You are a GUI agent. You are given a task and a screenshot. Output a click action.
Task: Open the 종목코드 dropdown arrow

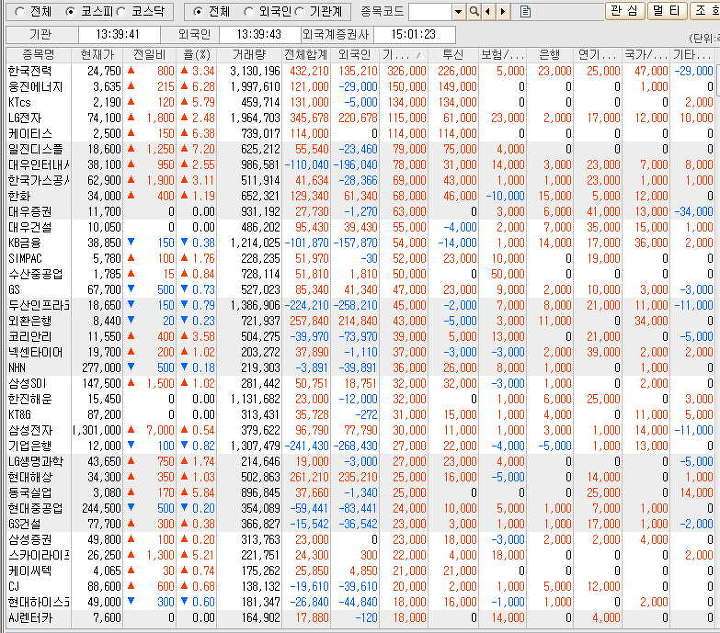458,12
